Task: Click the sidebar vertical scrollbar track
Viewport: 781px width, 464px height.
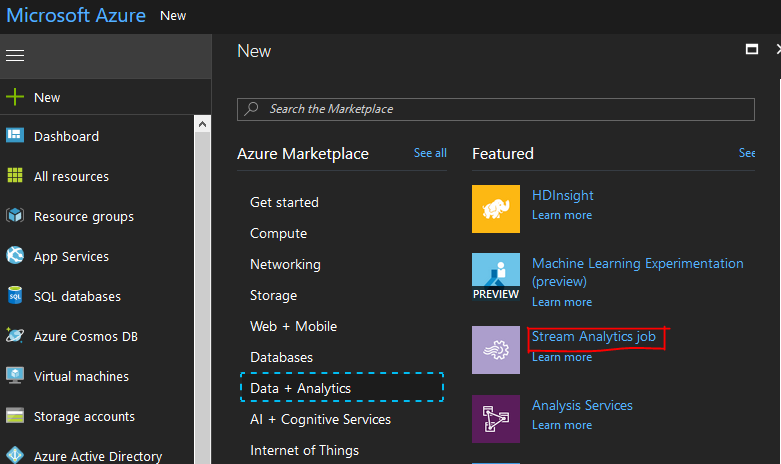Action: 202,298
